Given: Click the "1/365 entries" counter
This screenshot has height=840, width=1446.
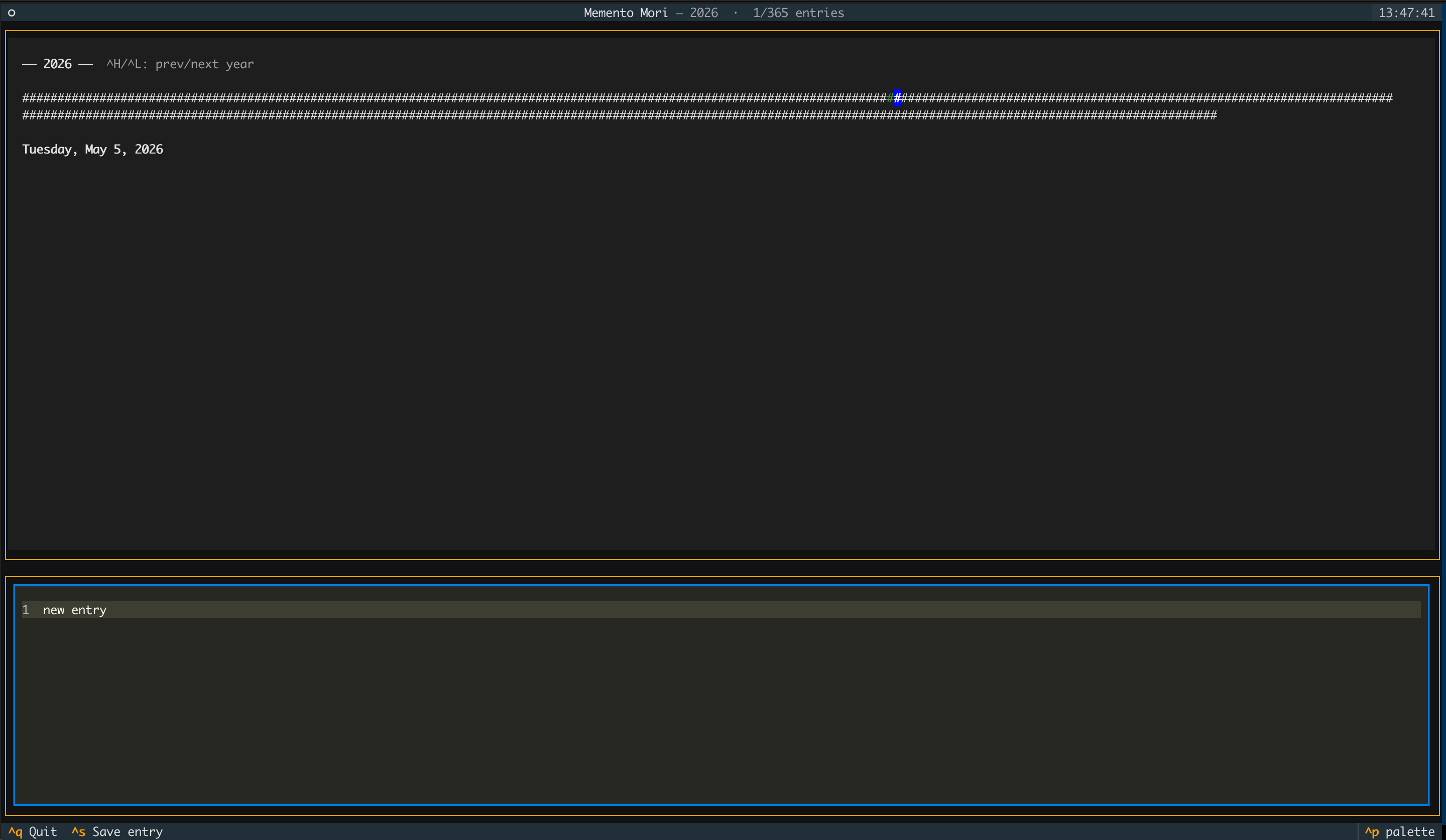Looking at the screenshot, I should point(798,13).
